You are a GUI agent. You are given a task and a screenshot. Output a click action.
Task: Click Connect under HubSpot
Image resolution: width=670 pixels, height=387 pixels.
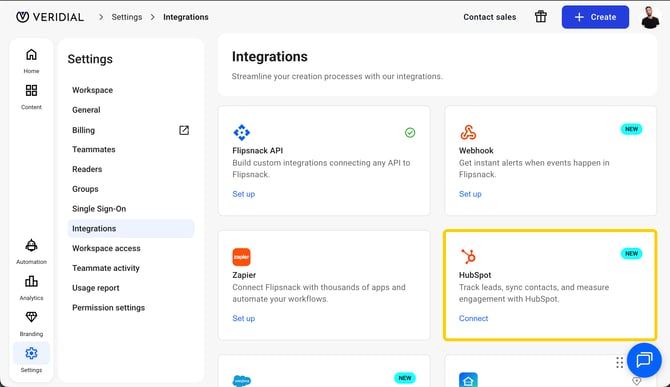pyautogui.click(x=473, y=318)
